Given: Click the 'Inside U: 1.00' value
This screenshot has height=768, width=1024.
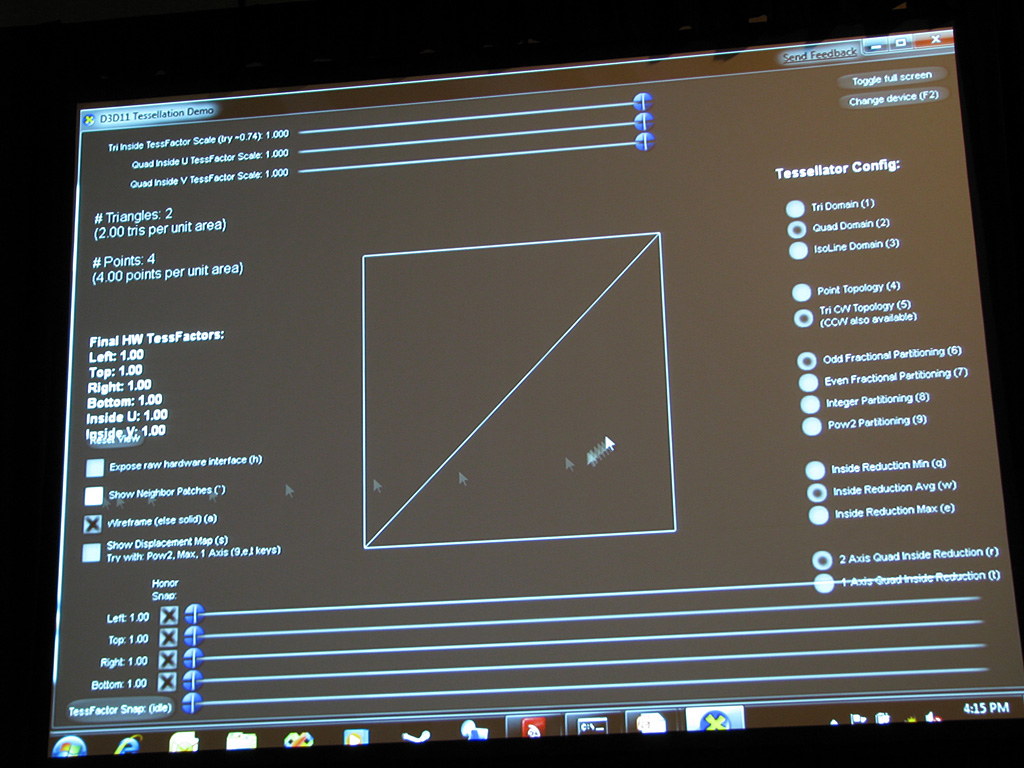Looking at the screenshot, I should coord(127,417).
